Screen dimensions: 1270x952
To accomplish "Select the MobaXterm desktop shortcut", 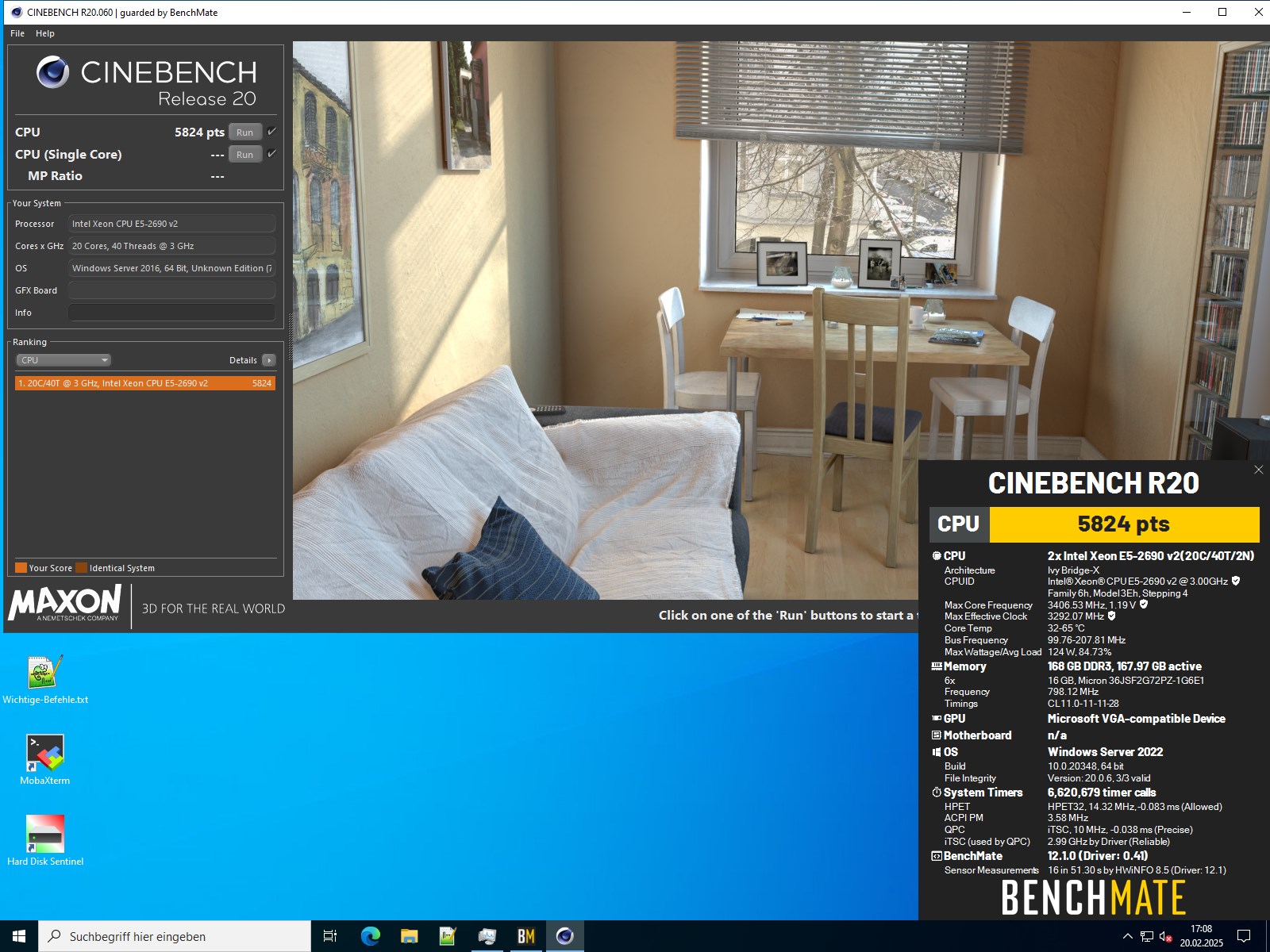I will point(45,760).
